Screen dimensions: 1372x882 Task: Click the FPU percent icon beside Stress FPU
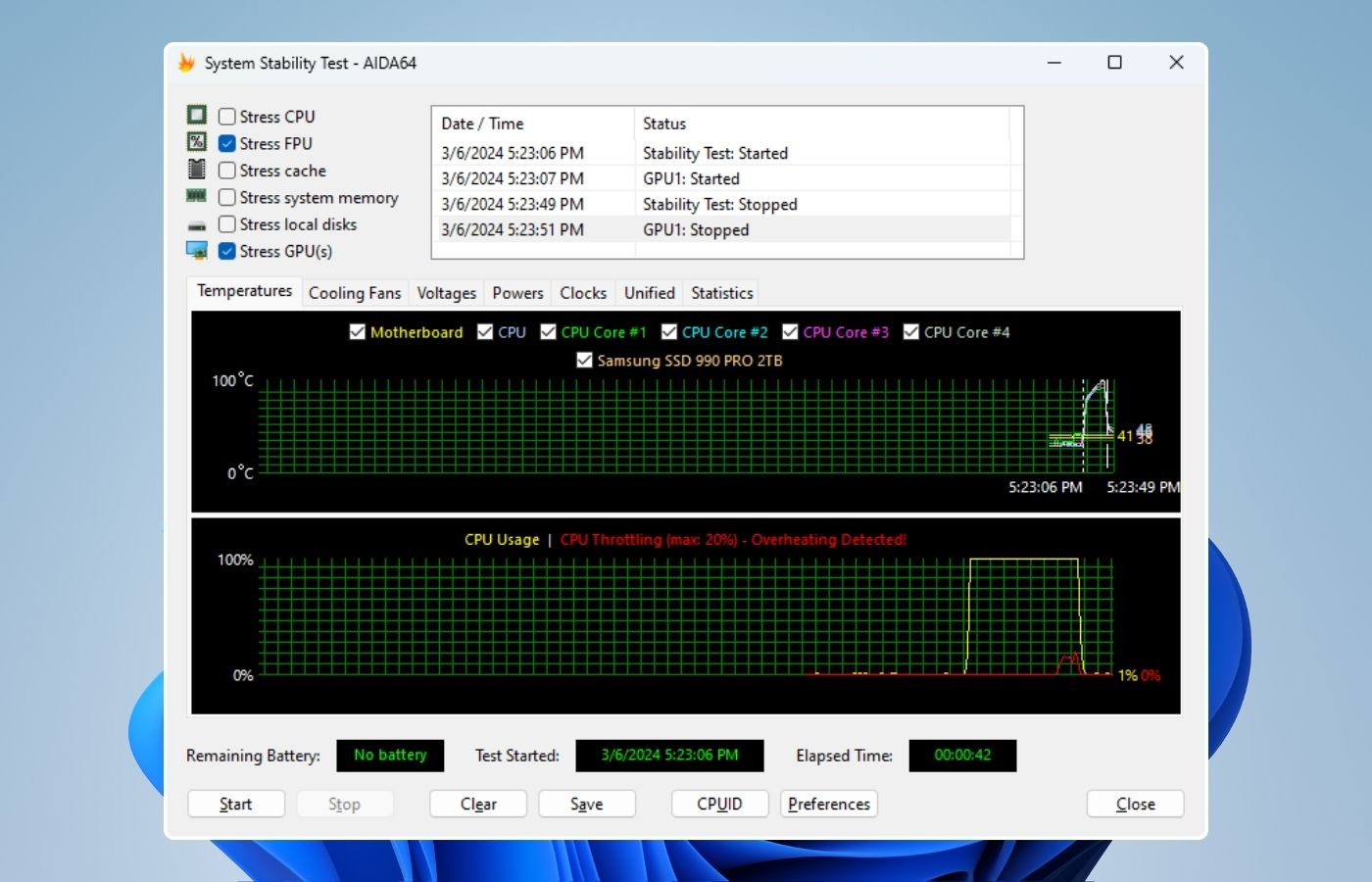197,142
